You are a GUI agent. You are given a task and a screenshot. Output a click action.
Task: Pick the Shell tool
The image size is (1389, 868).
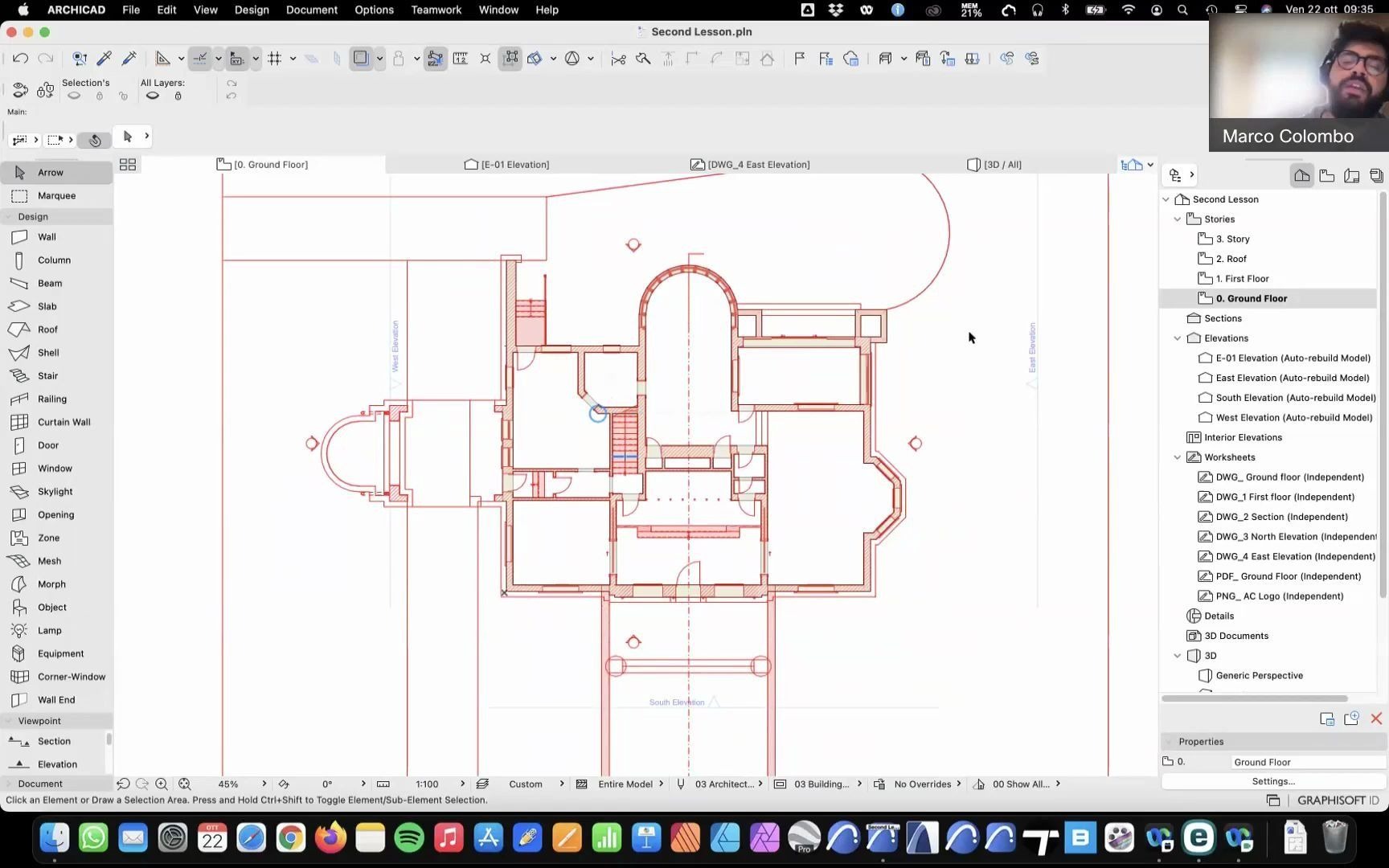(x=48, y=353)
